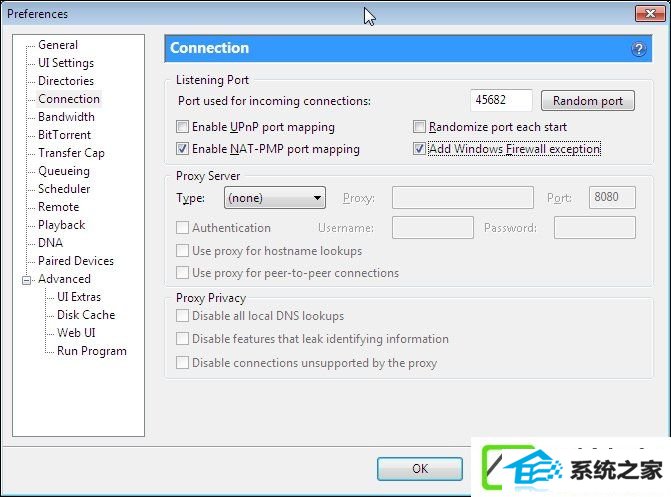Open Advanced preferences page
This screenshot has width=671, height=497.
tap(64, 279)
